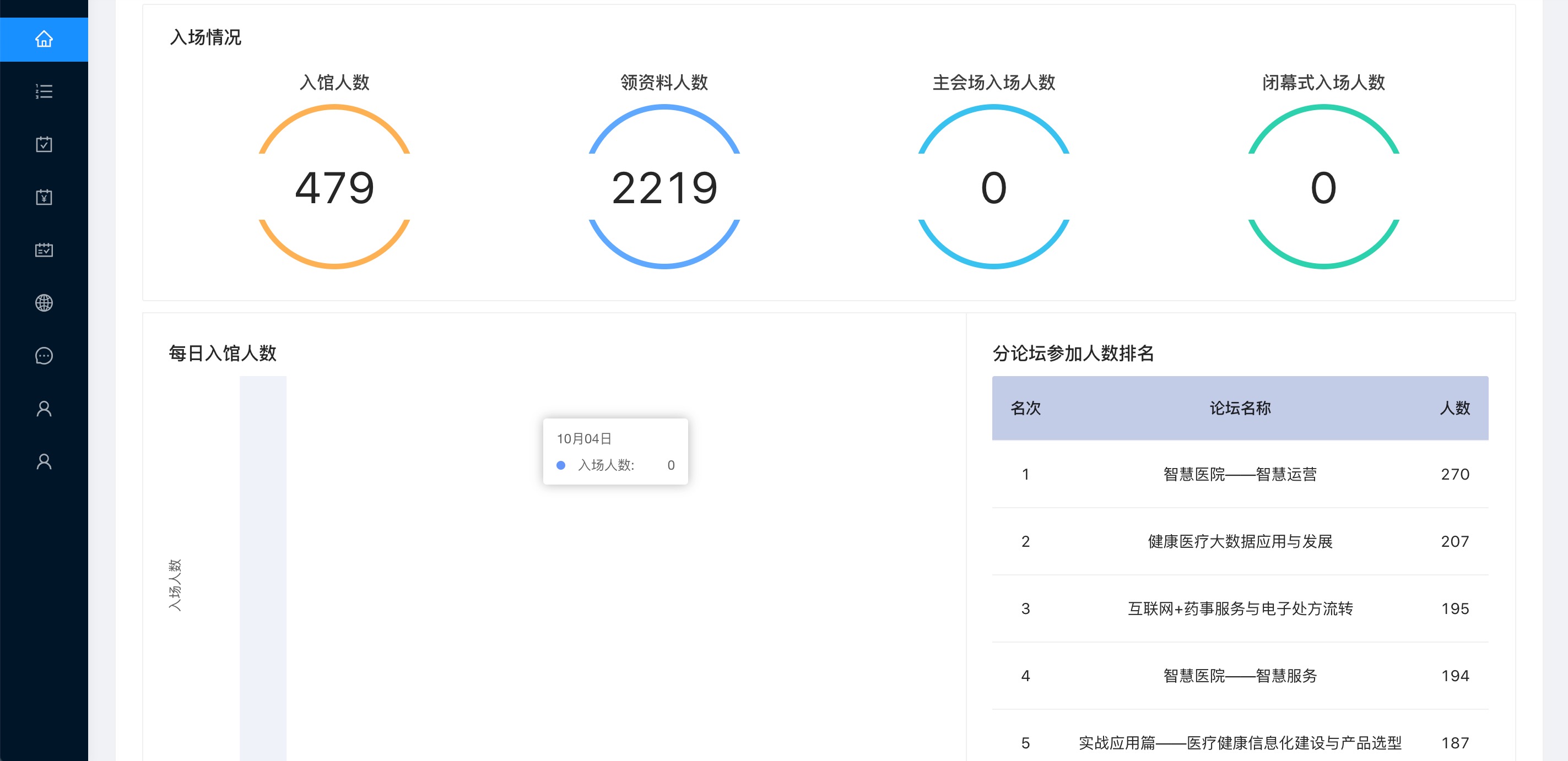The height and width of the screenshot is (761, 1568).
Task: Click the 10月04日 tooltip date
Action: click(584, 439)
